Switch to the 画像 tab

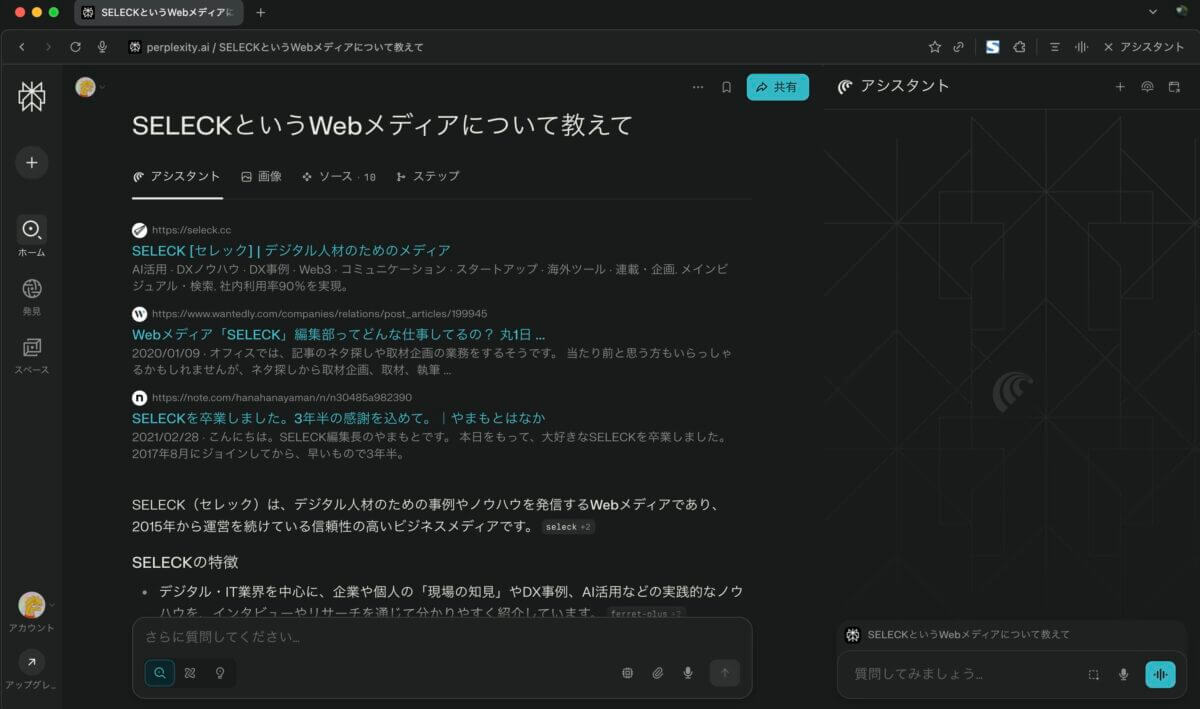[x=261, y=176]
